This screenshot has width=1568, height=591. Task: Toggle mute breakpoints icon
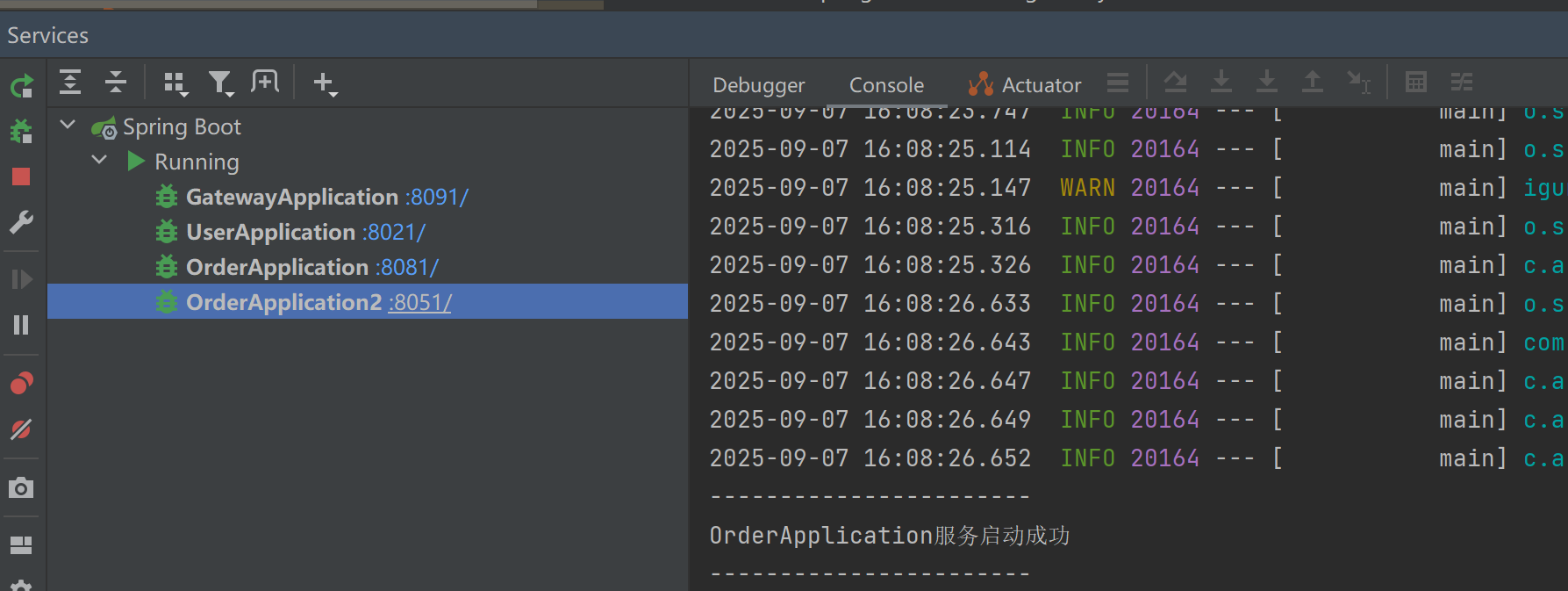pyautogui.click(x=21, y=429)
